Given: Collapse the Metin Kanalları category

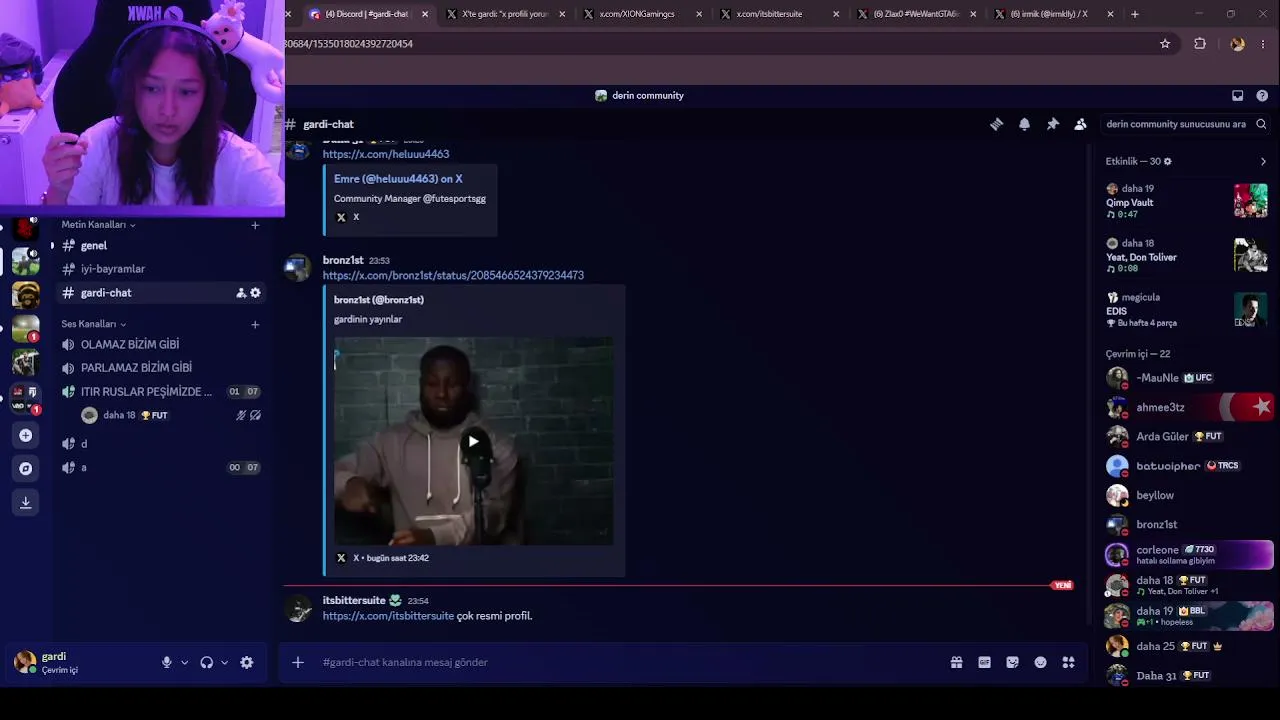Looking at the screenshot, I should 98,225.
